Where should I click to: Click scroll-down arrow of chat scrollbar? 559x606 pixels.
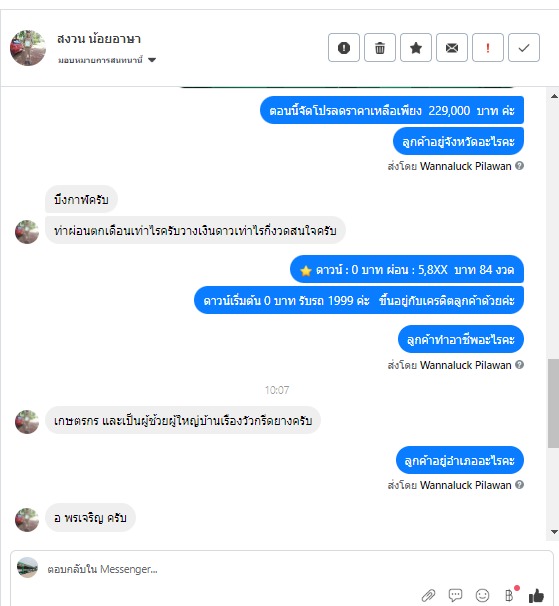click(x=554, y=532)
